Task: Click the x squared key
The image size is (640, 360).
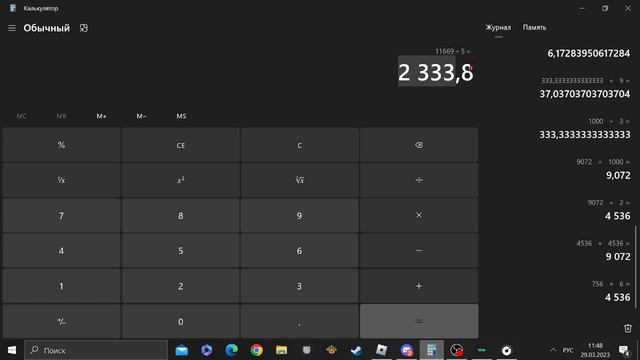Action: click(x=180, y=180)
